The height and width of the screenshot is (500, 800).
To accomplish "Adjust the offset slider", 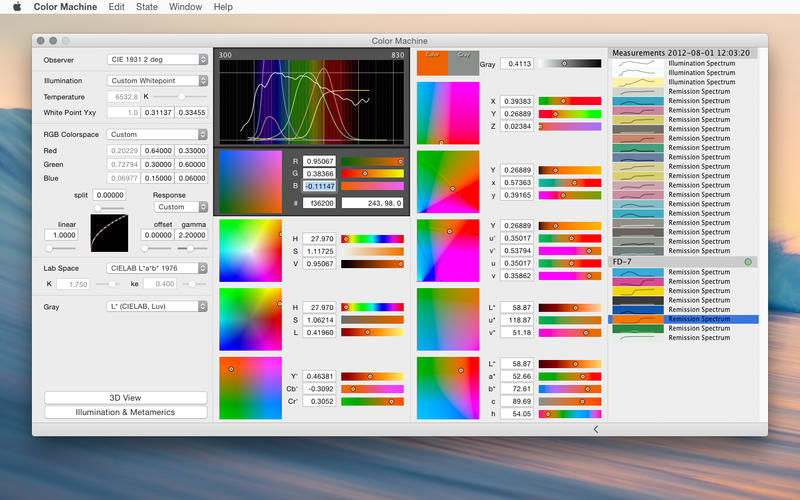I will pyautogui.click(x=156, y=248).
